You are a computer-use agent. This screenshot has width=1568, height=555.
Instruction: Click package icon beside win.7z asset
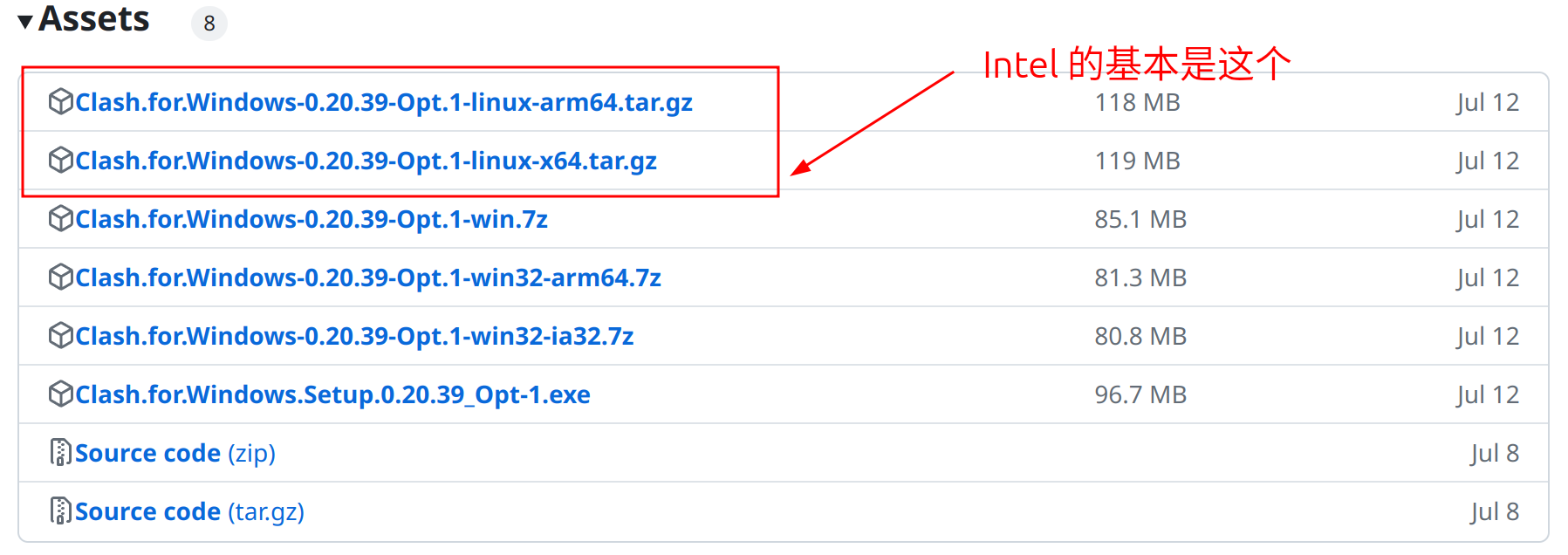click(60, 219)
